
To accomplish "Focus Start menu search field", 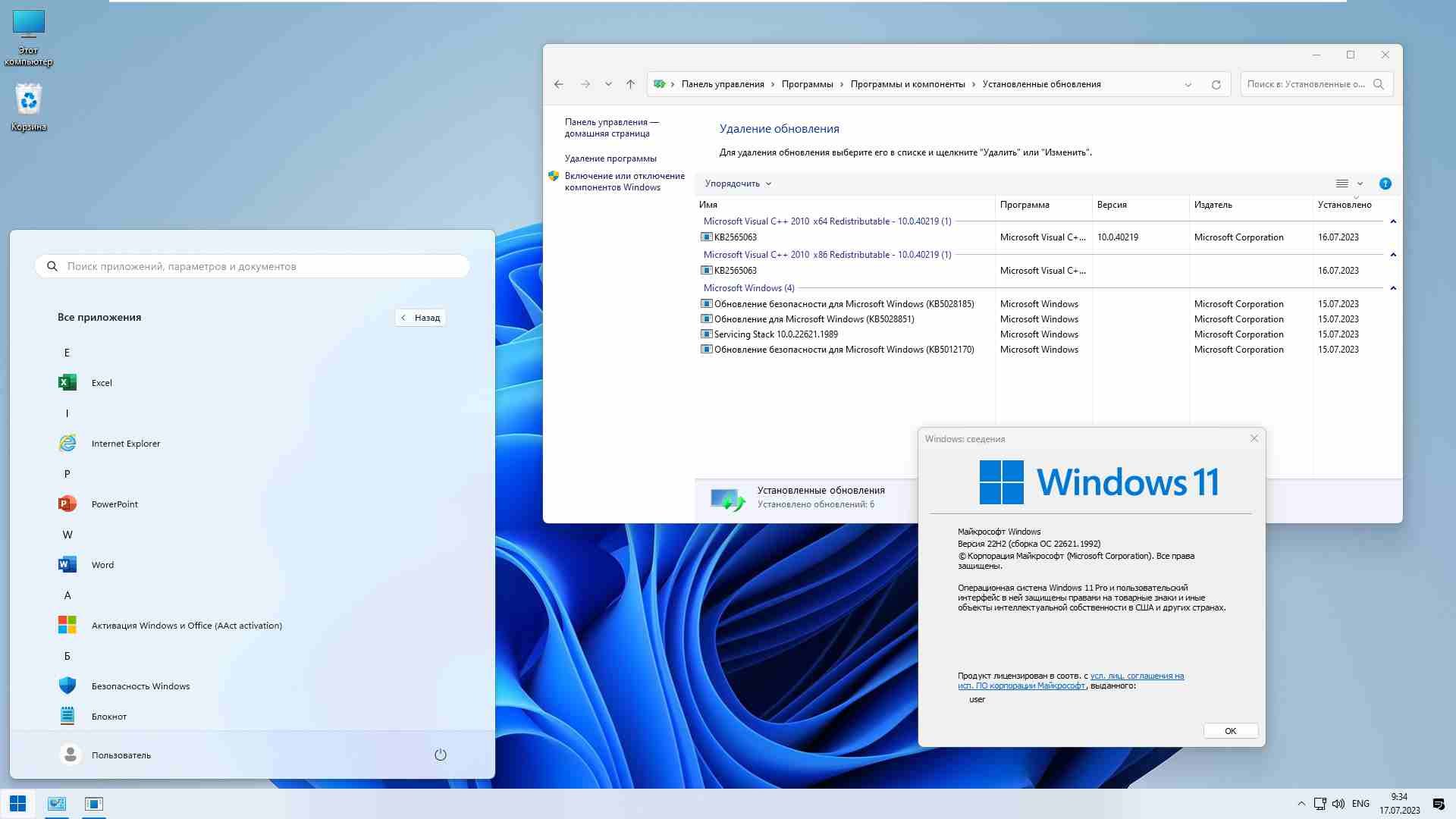I will click(x=253, y=266).
